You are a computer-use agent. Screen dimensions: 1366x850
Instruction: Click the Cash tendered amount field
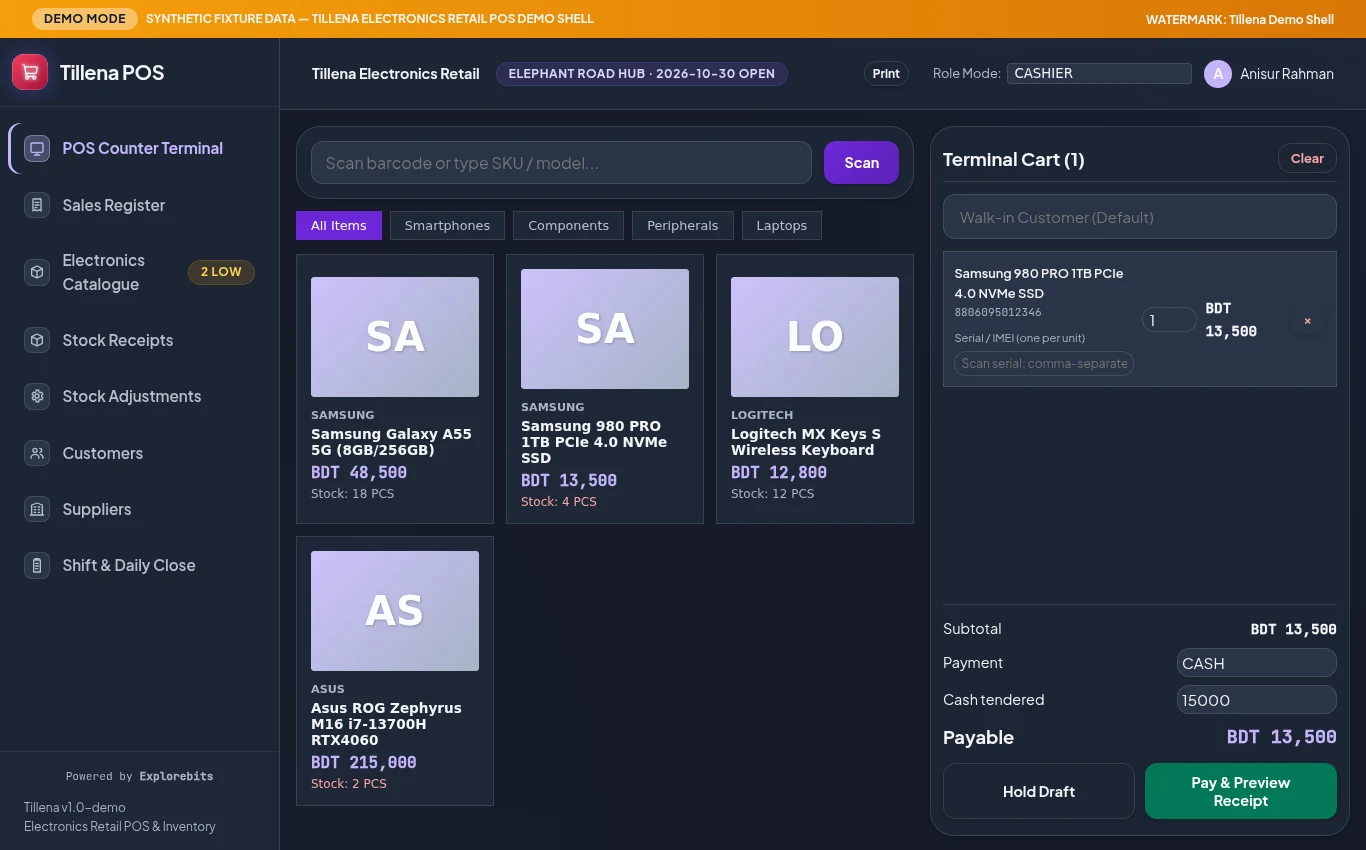[1257, 700]
